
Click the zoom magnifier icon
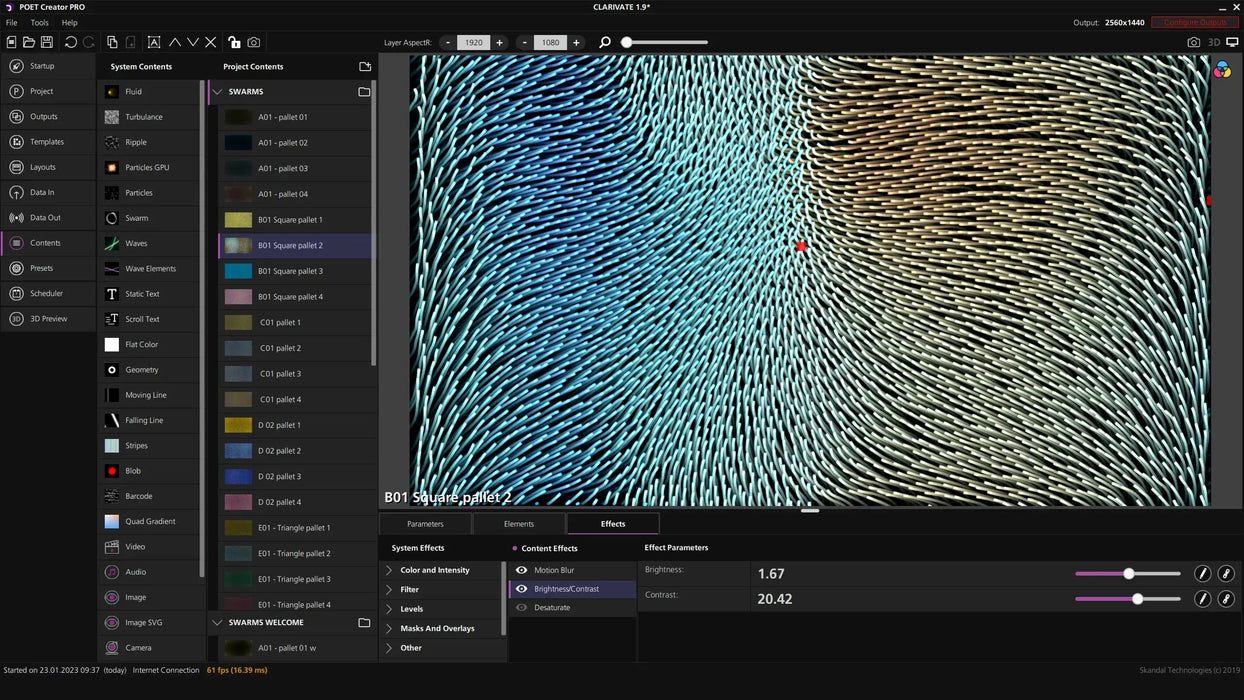pyautogui.click(x=605, y=43)
